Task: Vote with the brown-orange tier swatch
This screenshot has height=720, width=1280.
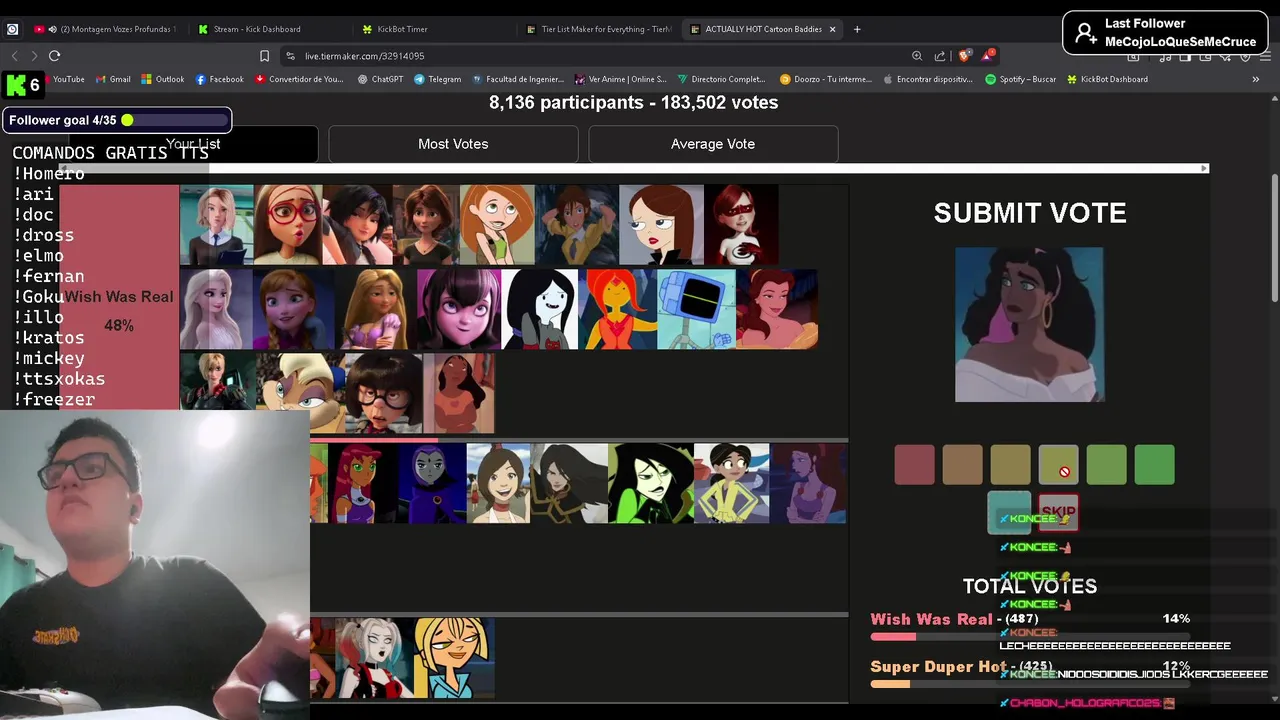Action: [962, 465]
